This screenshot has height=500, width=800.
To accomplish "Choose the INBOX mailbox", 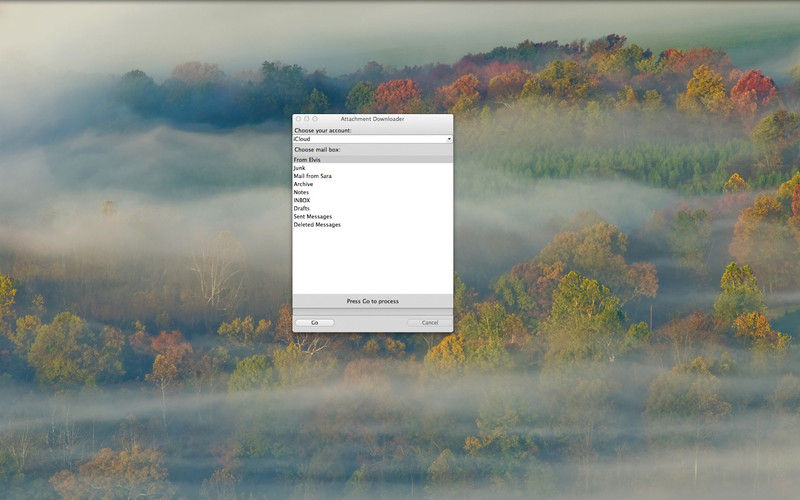I will pos(302,200).
